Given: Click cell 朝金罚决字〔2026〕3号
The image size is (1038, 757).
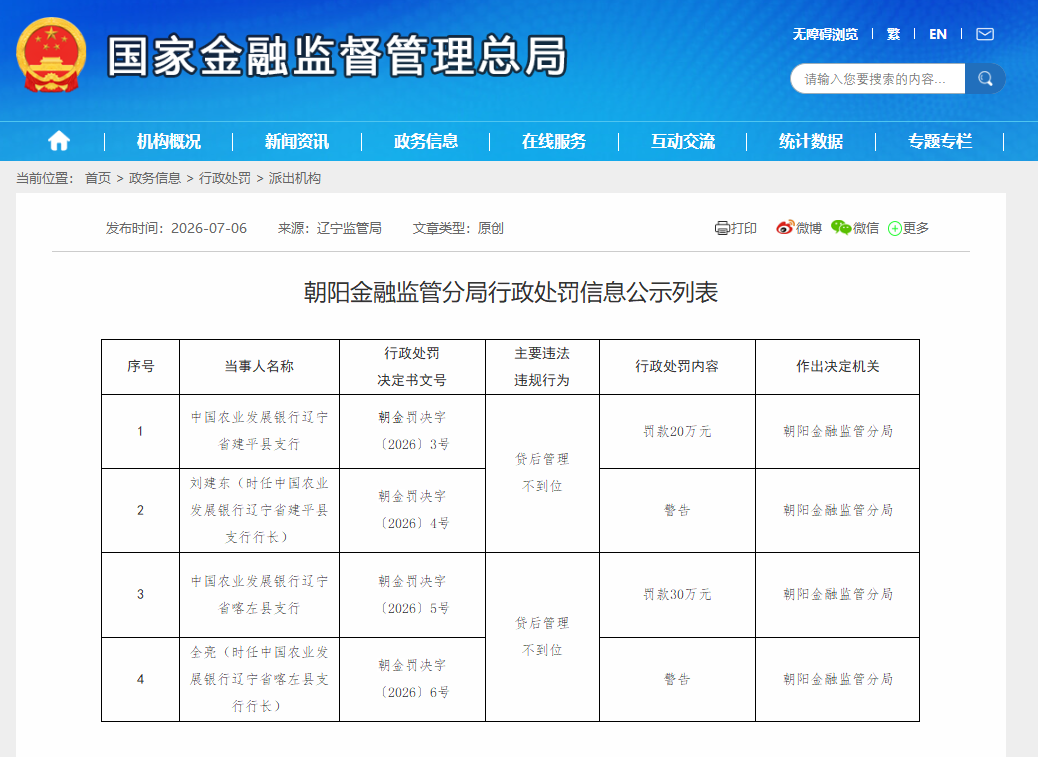Looking at the screenshot, I should 412,431.
